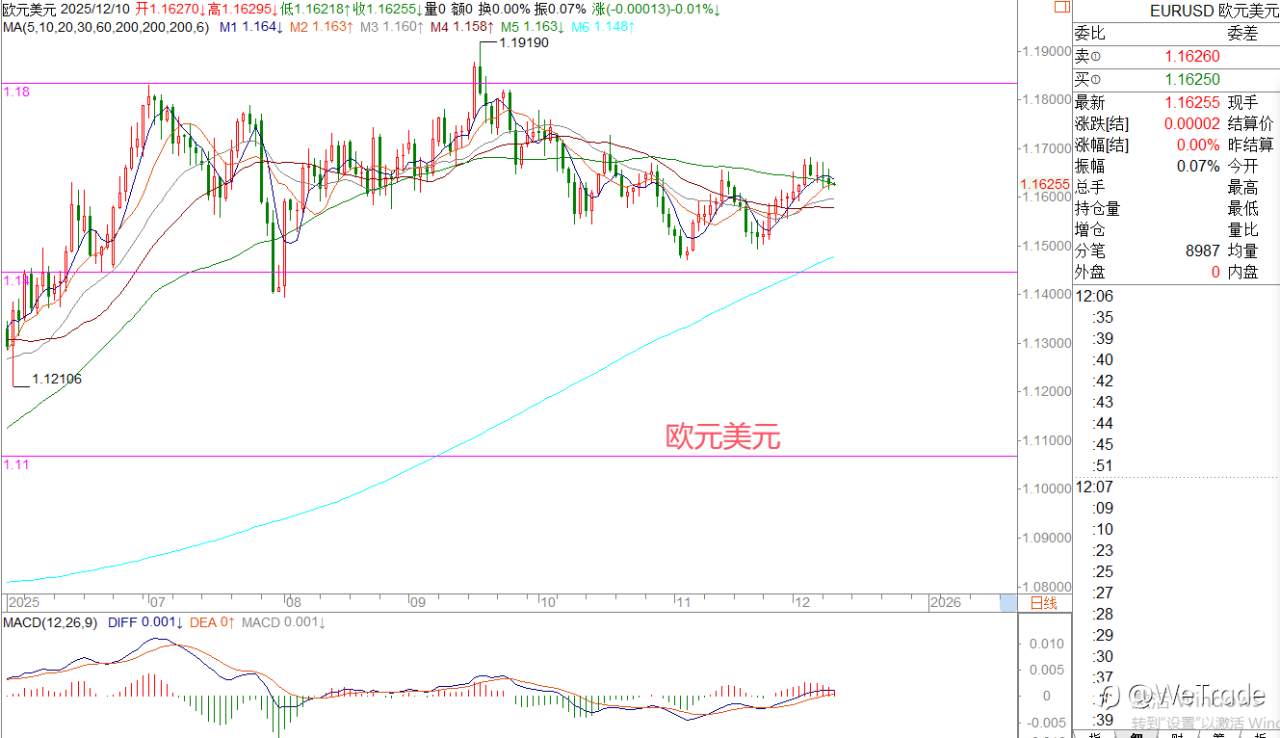Click the M6 1.148 moving average value
Screen dimensions: 1280x738
tap(603, 27)
